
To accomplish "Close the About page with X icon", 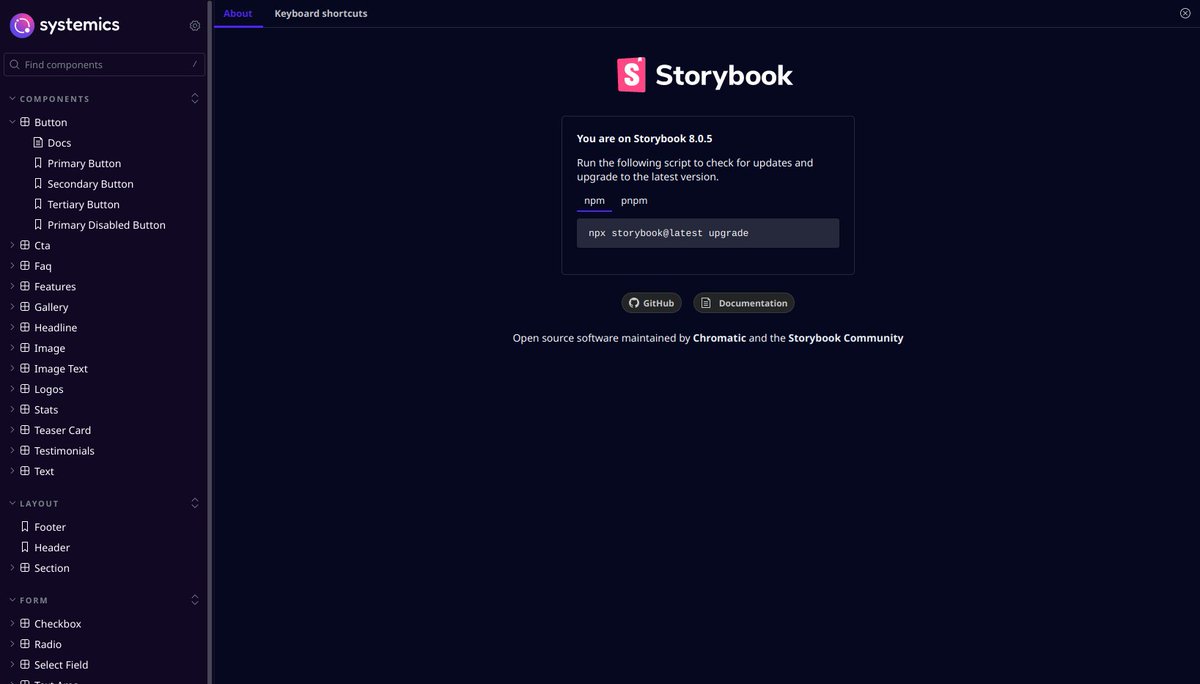I will tap(1185, 13).
